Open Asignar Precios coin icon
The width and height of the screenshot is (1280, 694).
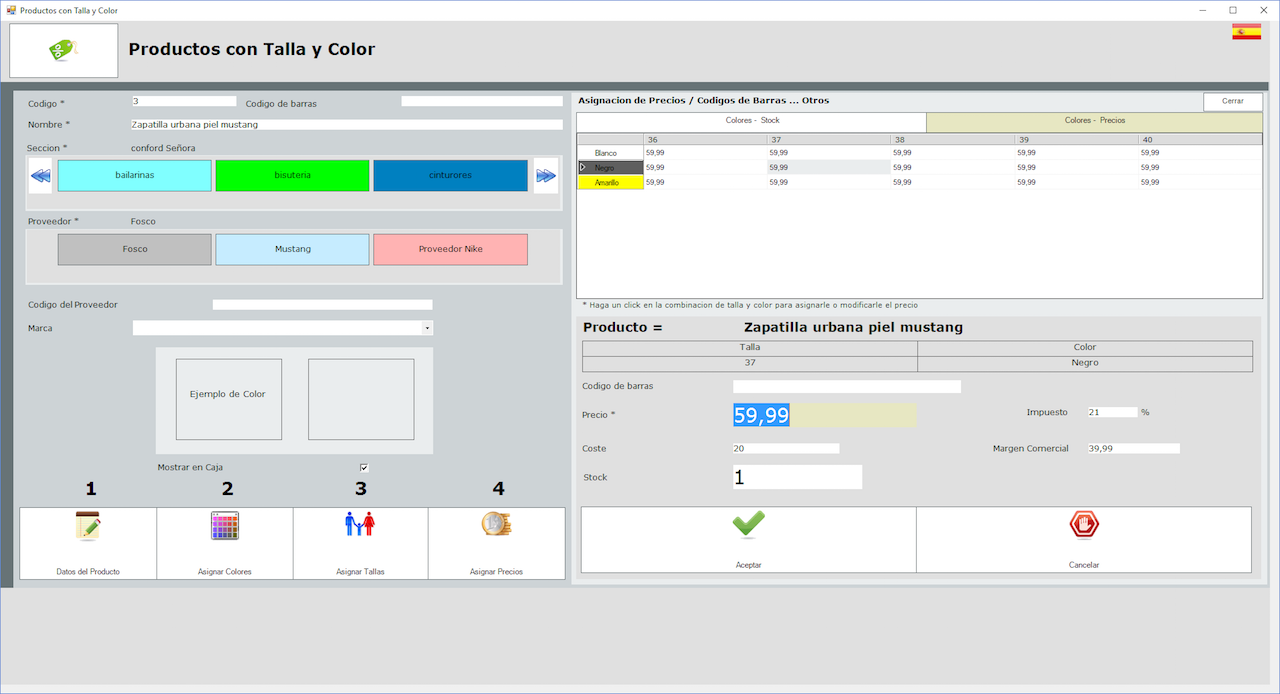496,525
